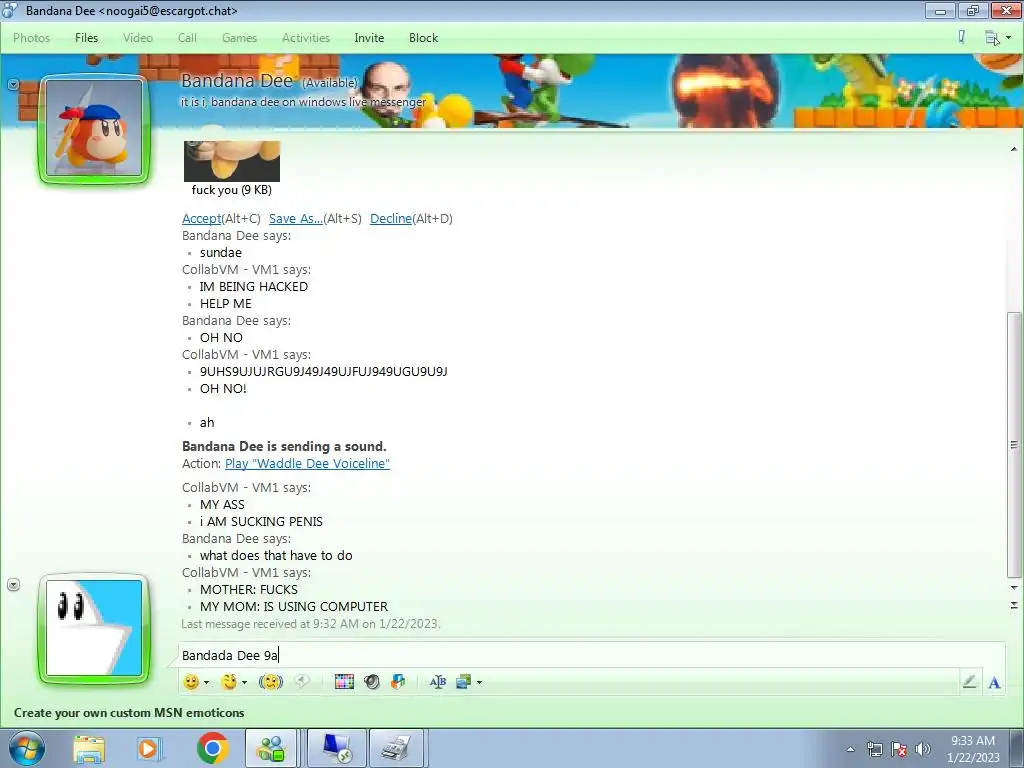
Task: Open the sound clips speaker icon
Action: click(x=372, y=682)
